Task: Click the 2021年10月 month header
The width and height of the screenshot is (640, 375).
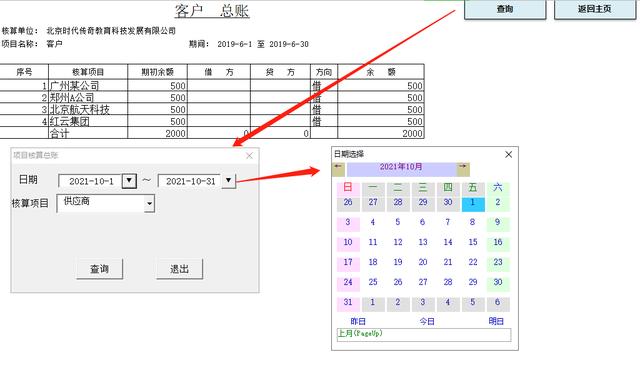Action: pyautogui.click(x=401, y=169)
